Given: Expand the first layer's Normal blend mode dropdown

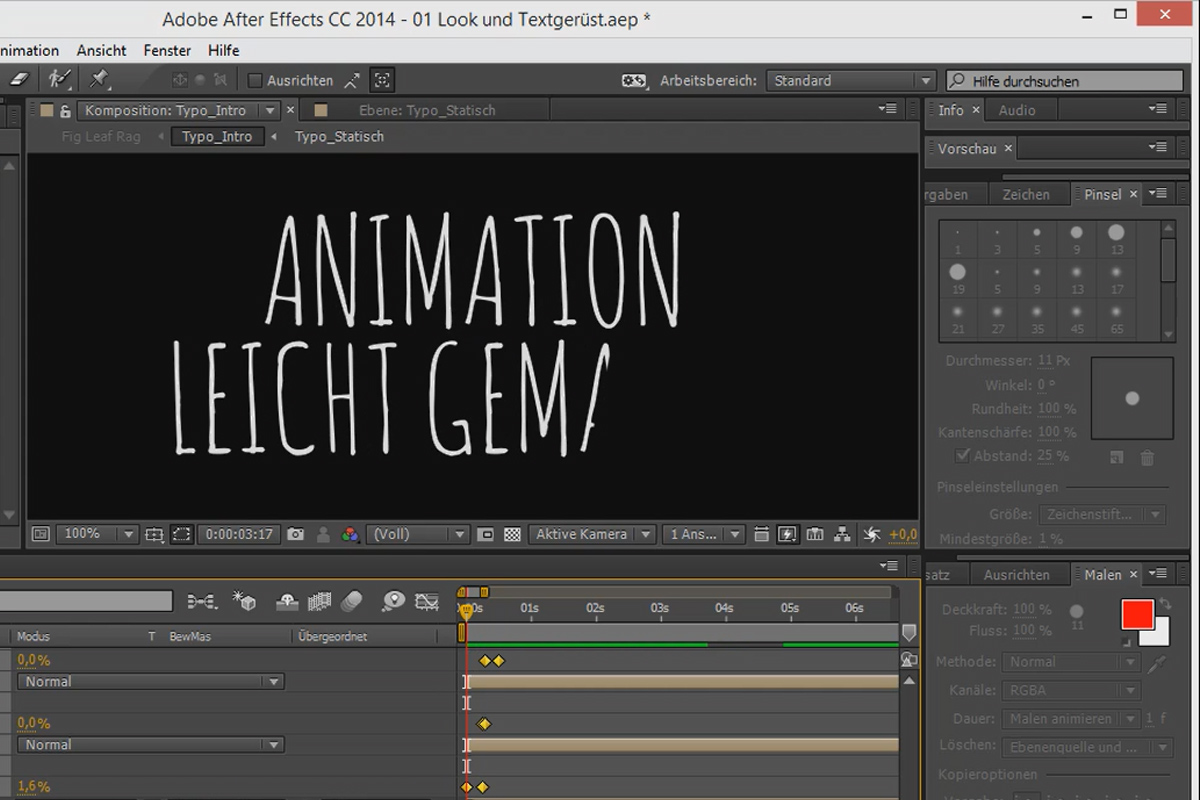Looking at the screenshot, I should [x=151, y=682].
